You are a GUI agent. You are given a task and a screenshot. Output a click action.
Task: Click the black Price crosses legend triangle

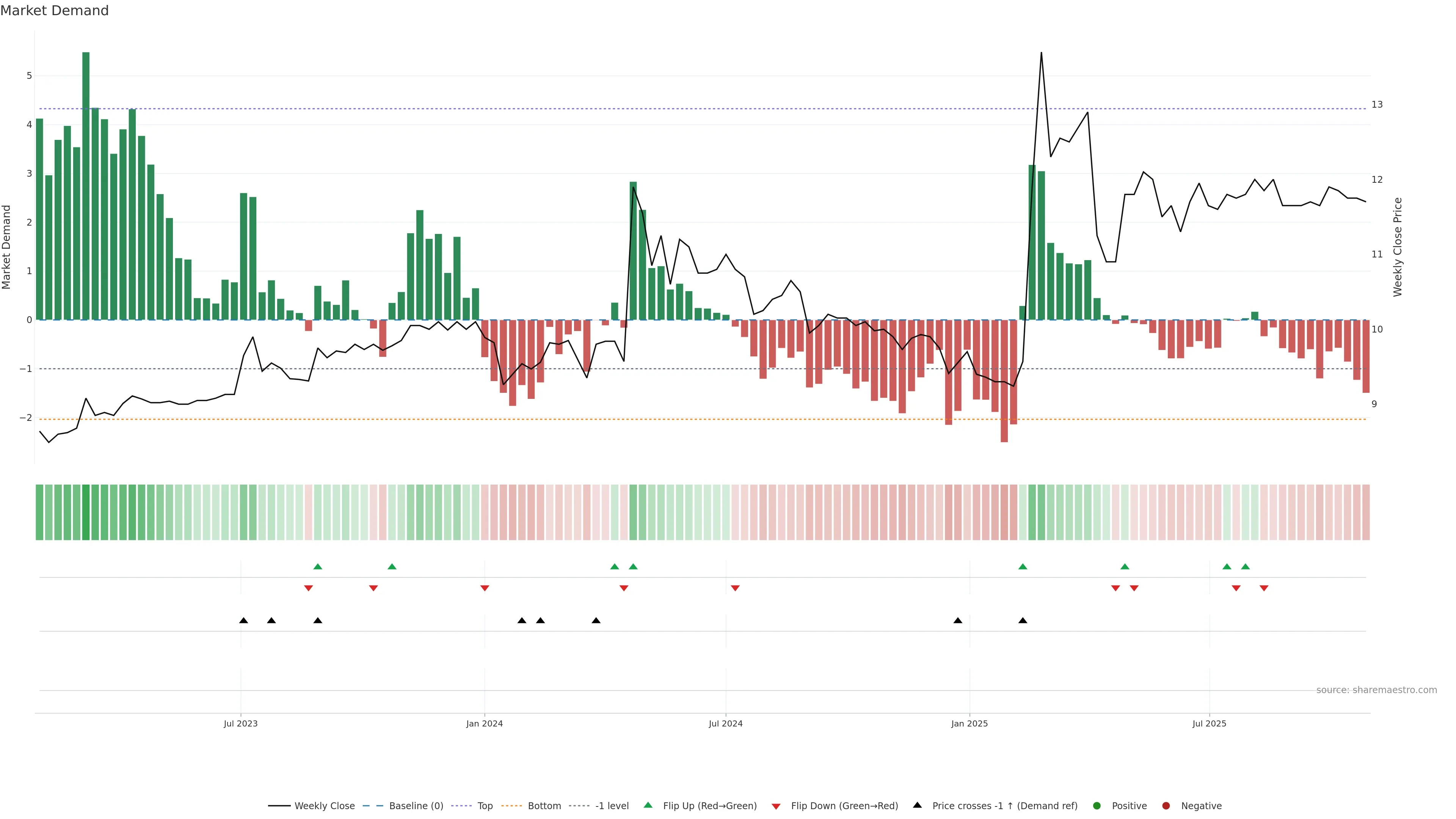tap(917, 805)
